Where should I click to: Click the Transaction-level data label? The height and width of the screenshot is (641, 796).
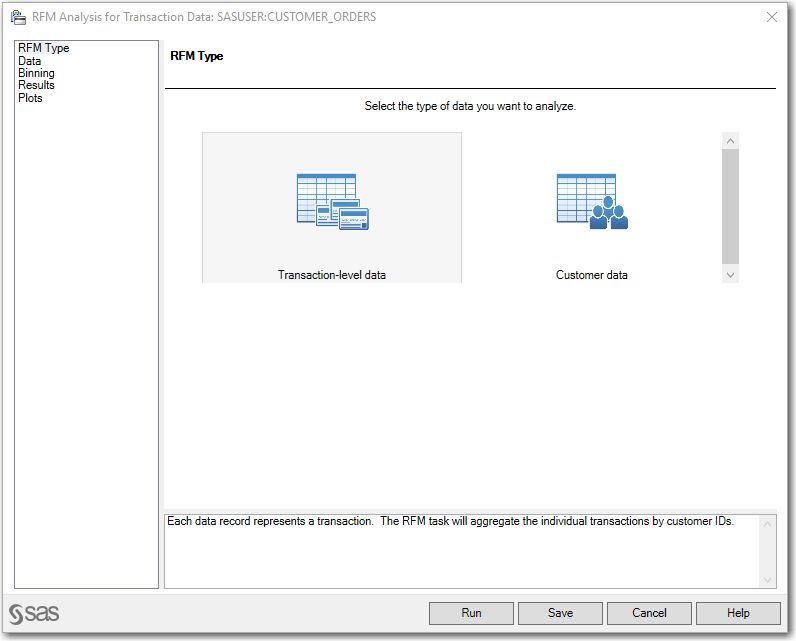(x=331, y=275)
